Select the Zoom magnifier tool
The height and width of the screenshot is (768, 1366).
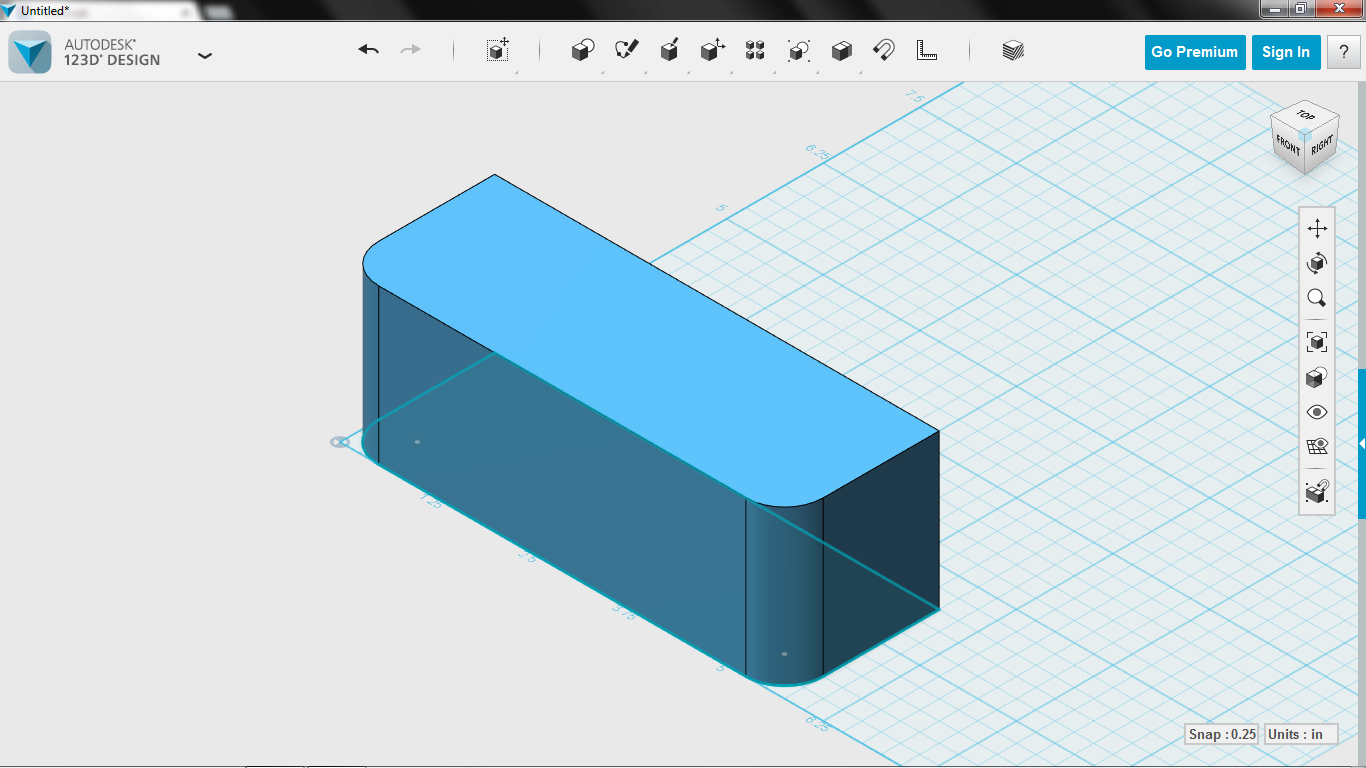(x=1317, y=298)
